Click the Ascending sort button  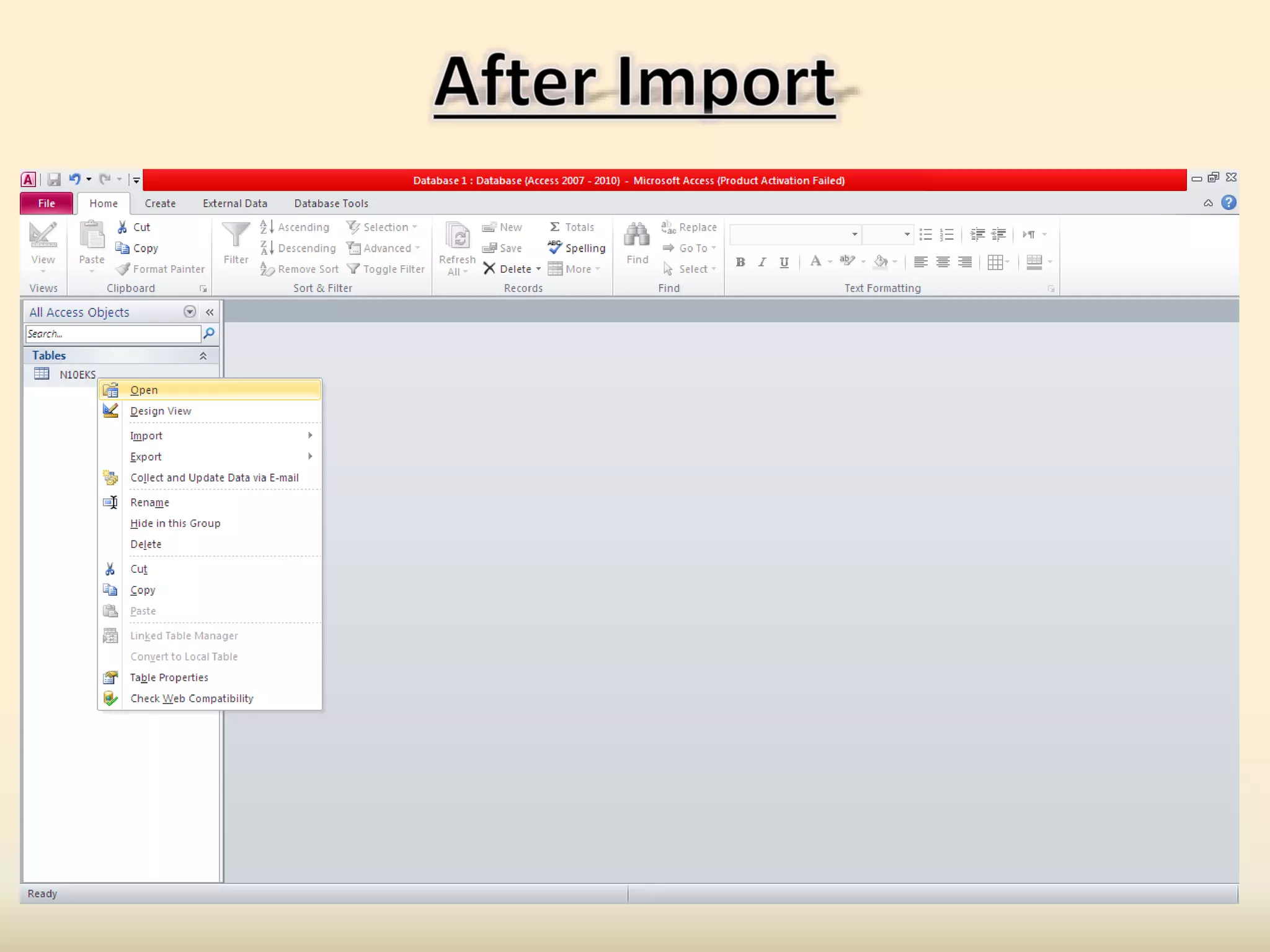point(295,227)
